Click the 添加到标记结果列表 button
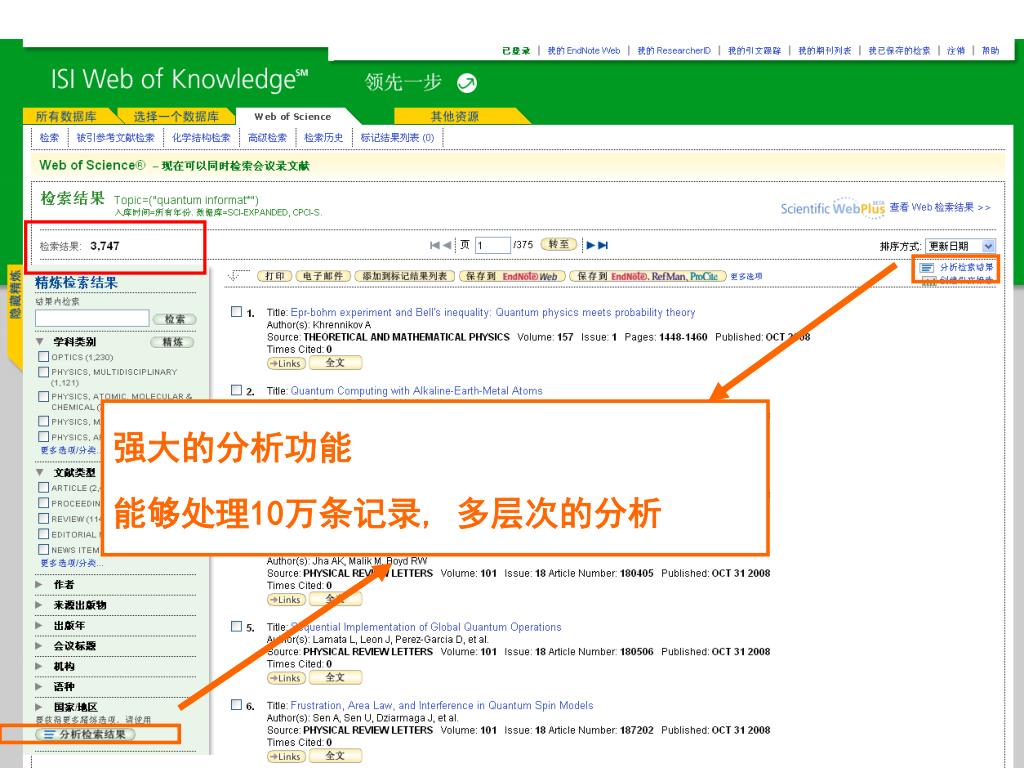This screenshot has height=768, width=1024. click(405, 276)
